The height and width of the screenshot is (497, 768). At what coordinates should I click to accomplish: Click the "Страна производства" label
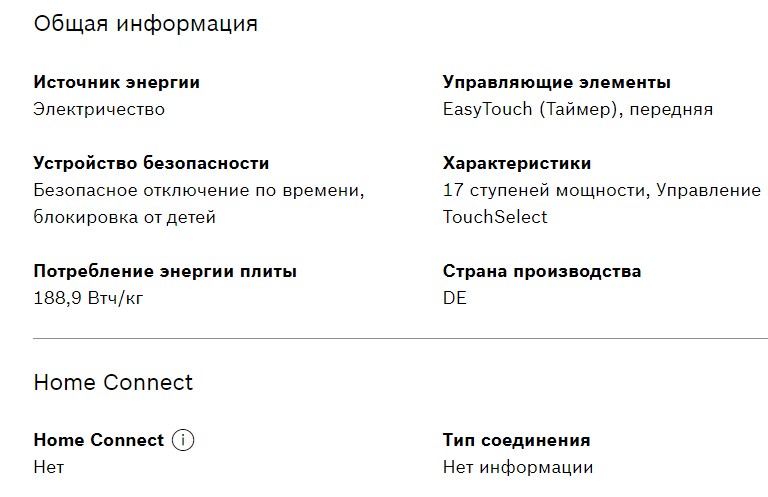[x=541, y=271]
